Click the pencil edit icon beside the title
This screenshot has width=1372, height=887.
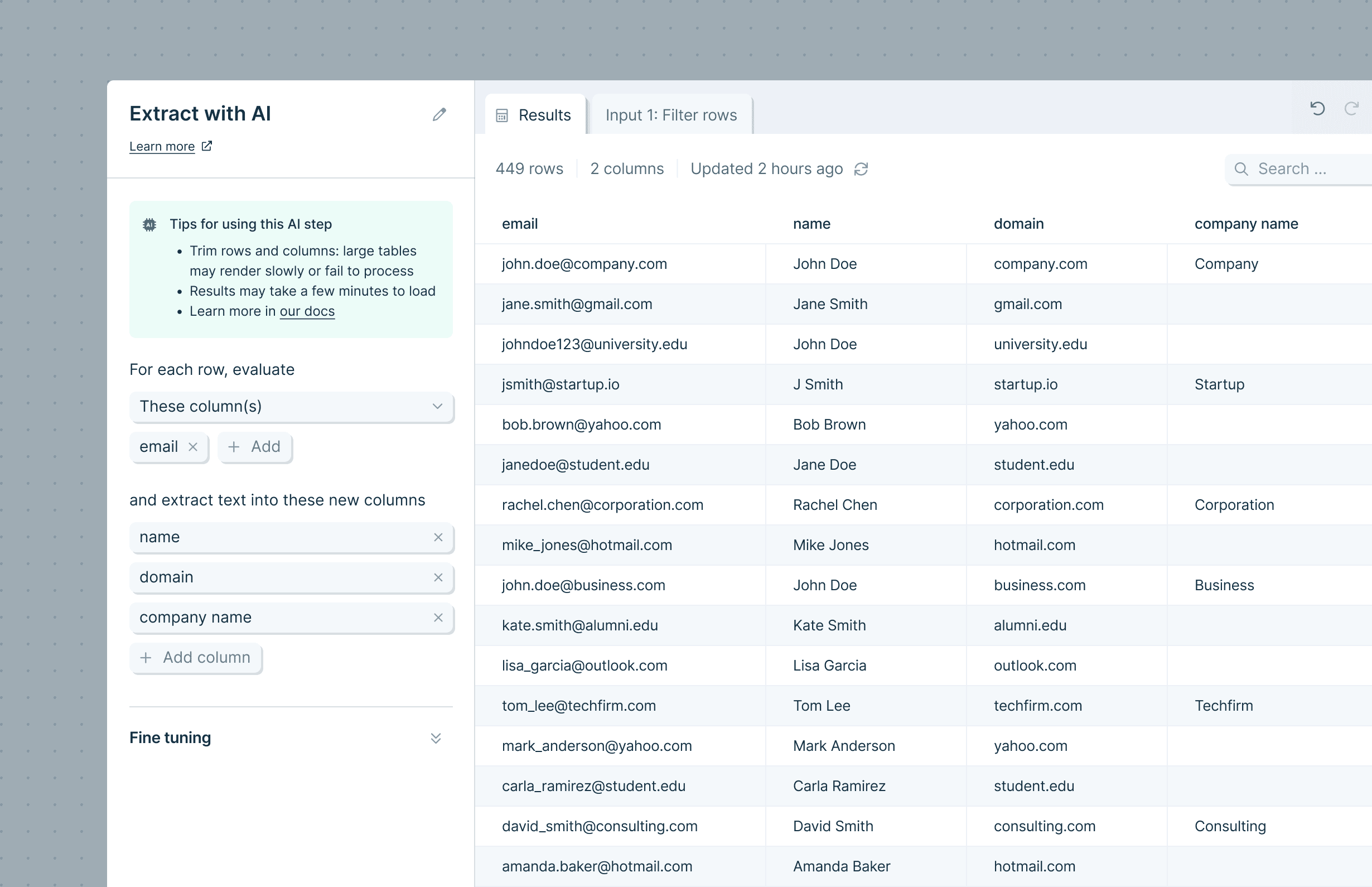click(439, 114)
